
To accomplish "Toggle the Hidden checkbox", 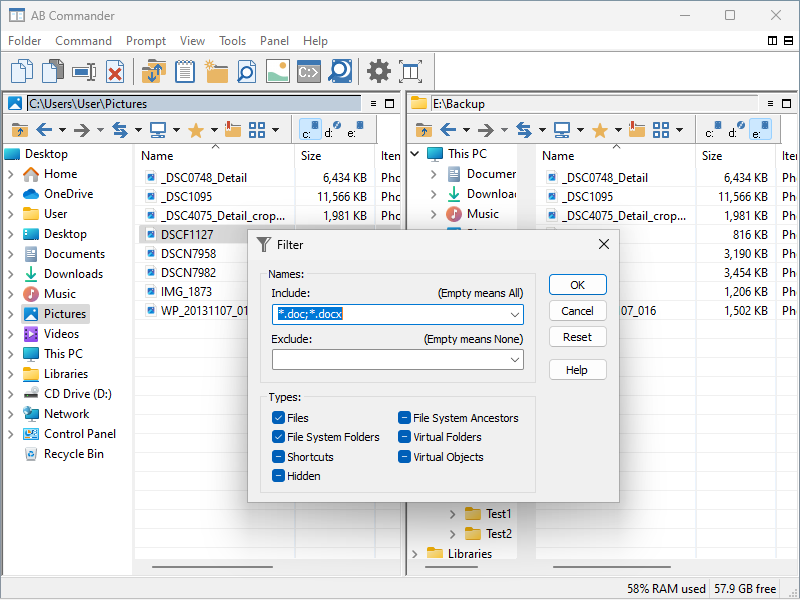I will coord(278,476).
